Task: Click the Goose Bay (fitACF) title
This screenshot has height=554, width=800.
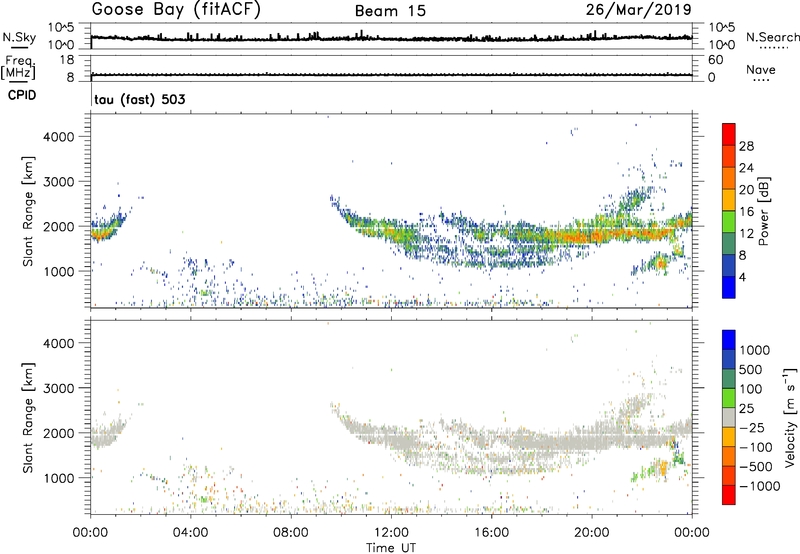Action: [x=176, y=9]
